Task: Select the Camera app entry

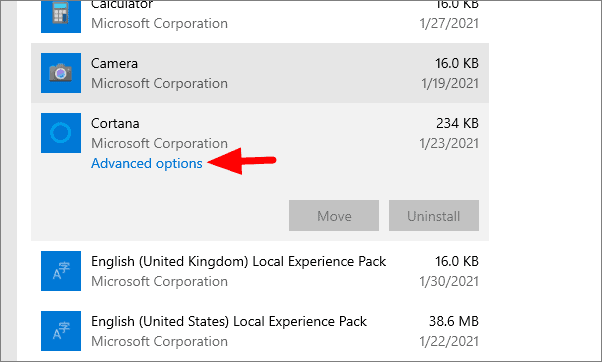Action: coord(260,73)
